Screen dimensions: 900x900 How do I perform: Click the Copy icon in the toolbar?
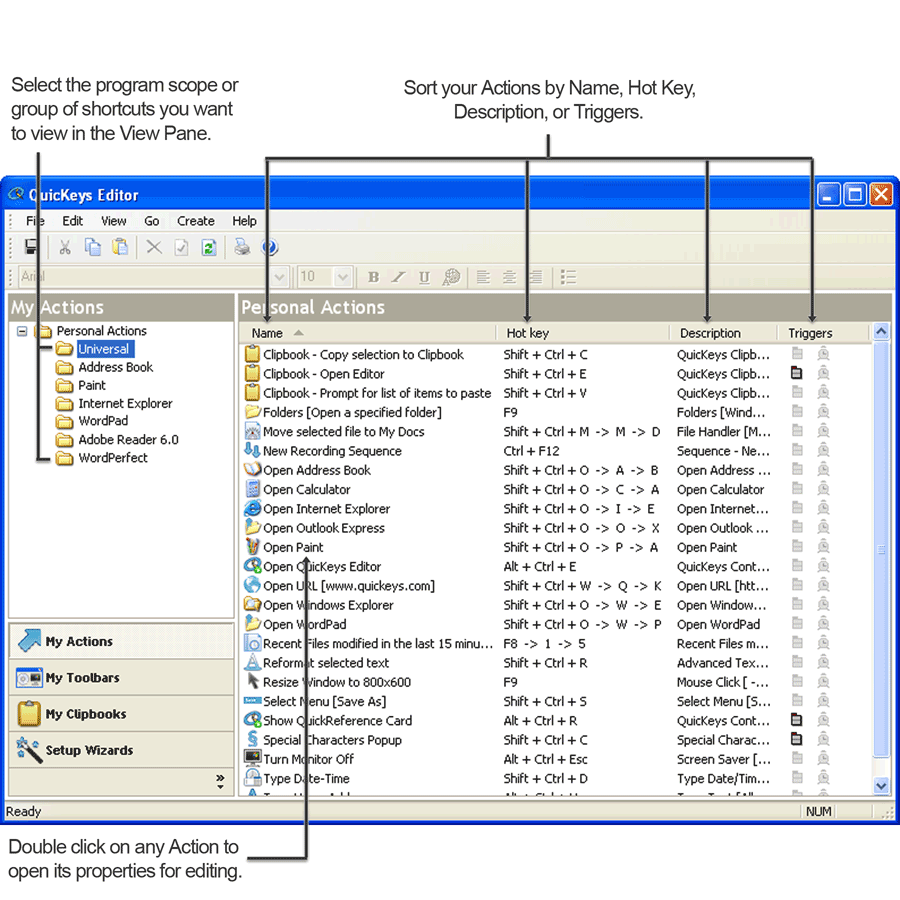[93, 247]
